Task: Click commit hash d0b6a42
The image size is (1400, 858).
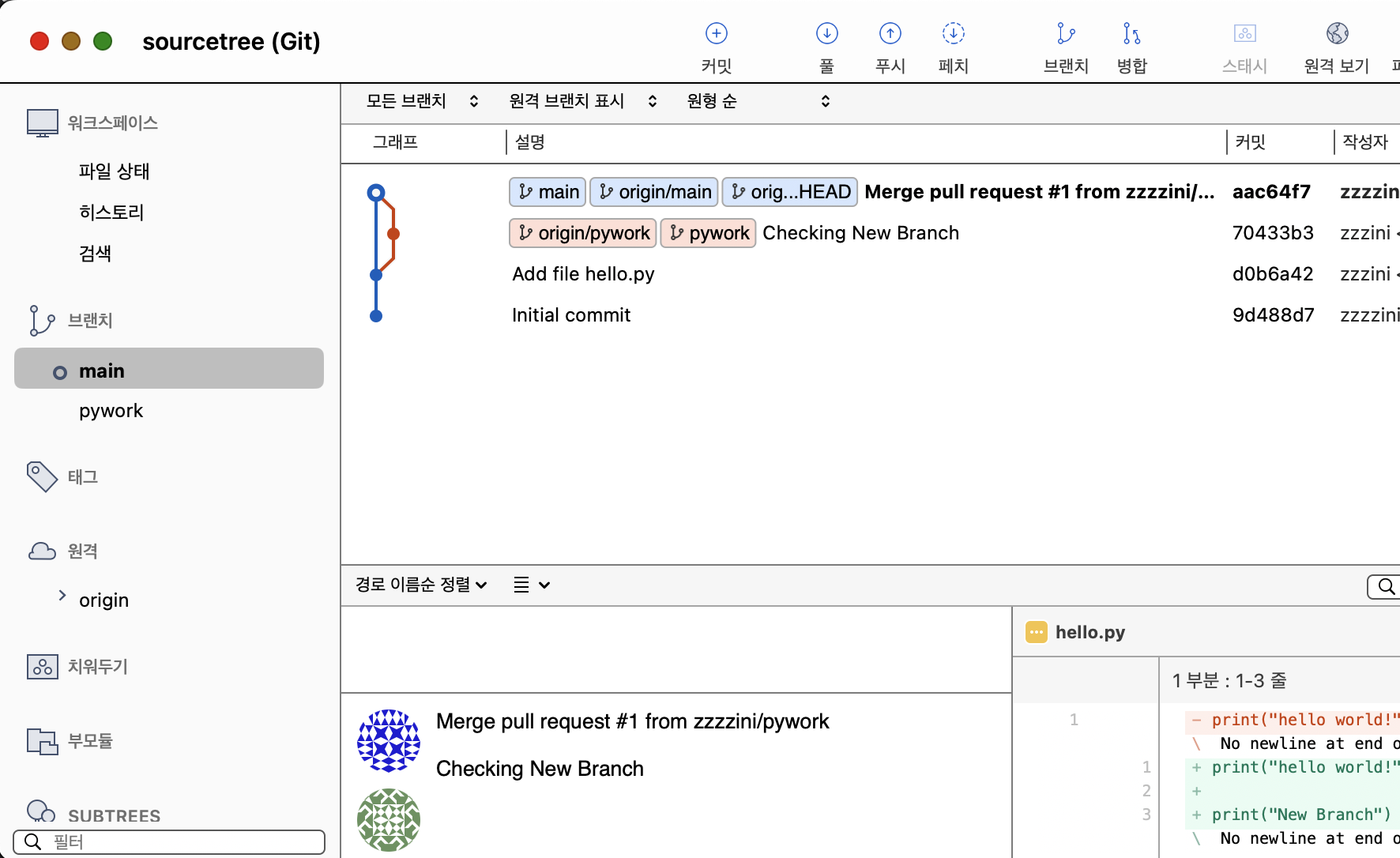Action: [1273, 274]
